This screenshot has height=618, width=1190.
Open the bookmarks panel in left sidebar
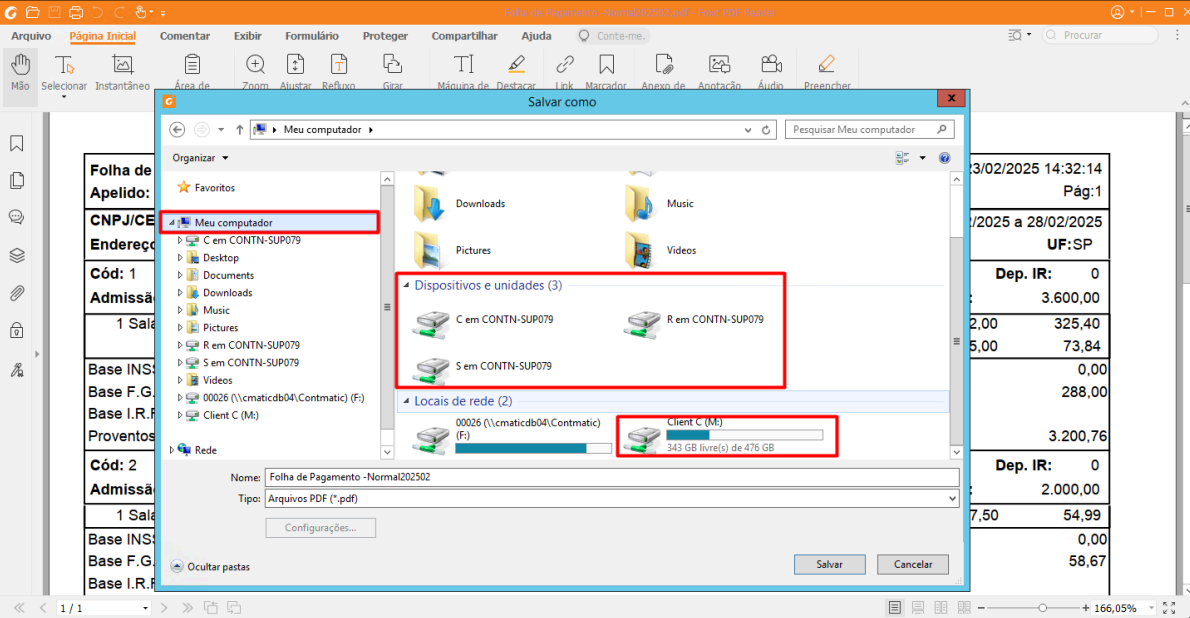pyautogui.click(x=17, y=143)
